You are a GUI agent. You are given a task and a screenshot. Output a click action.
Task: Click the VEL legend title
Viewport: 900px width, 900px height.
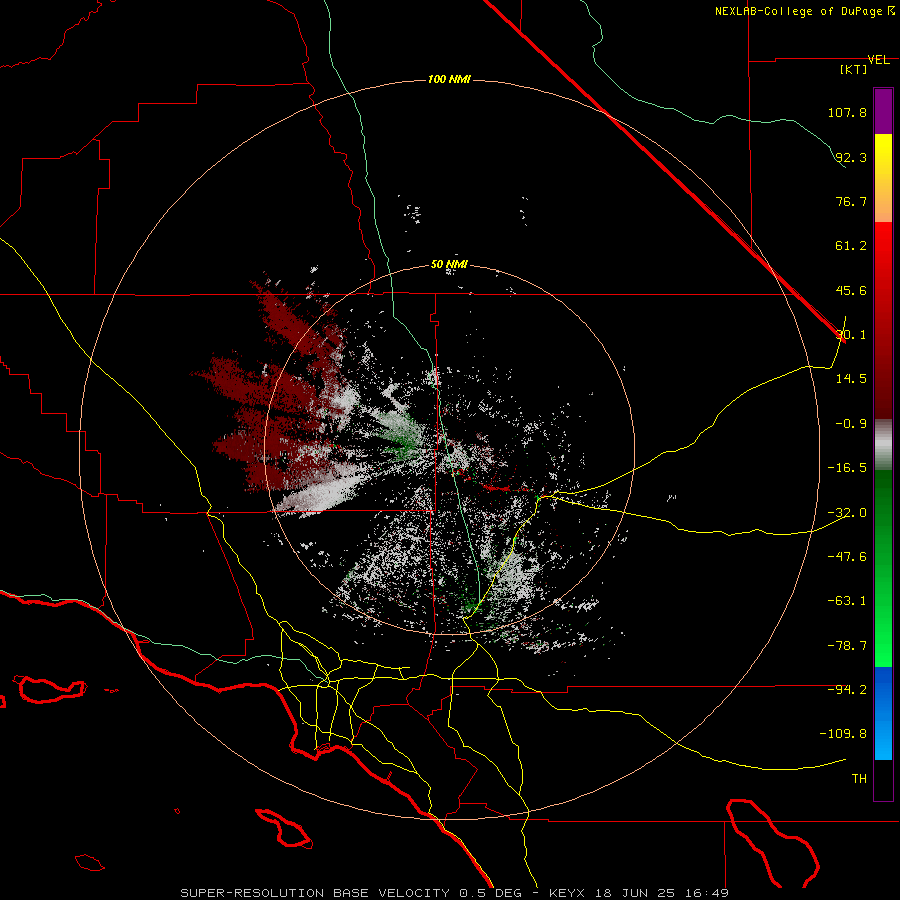pos(878,60)
